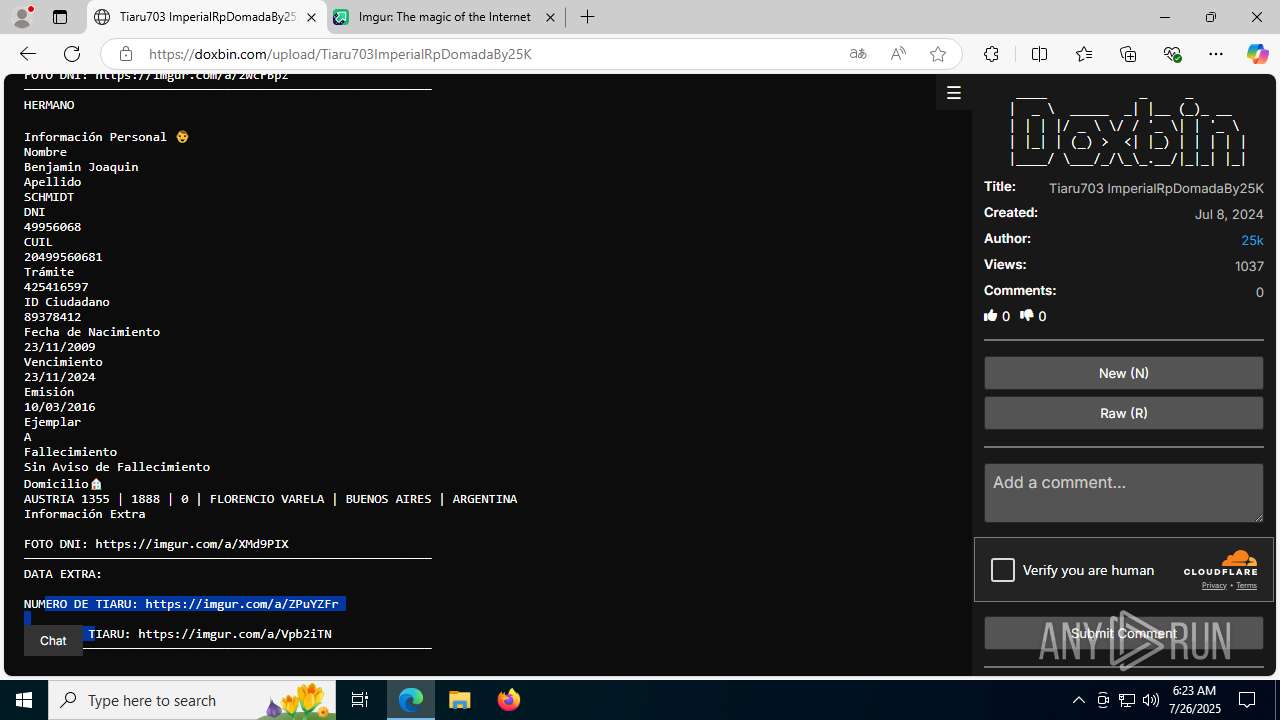Launch Firefox from the taskbar
1280x720 pixels.
click(508, 700)
